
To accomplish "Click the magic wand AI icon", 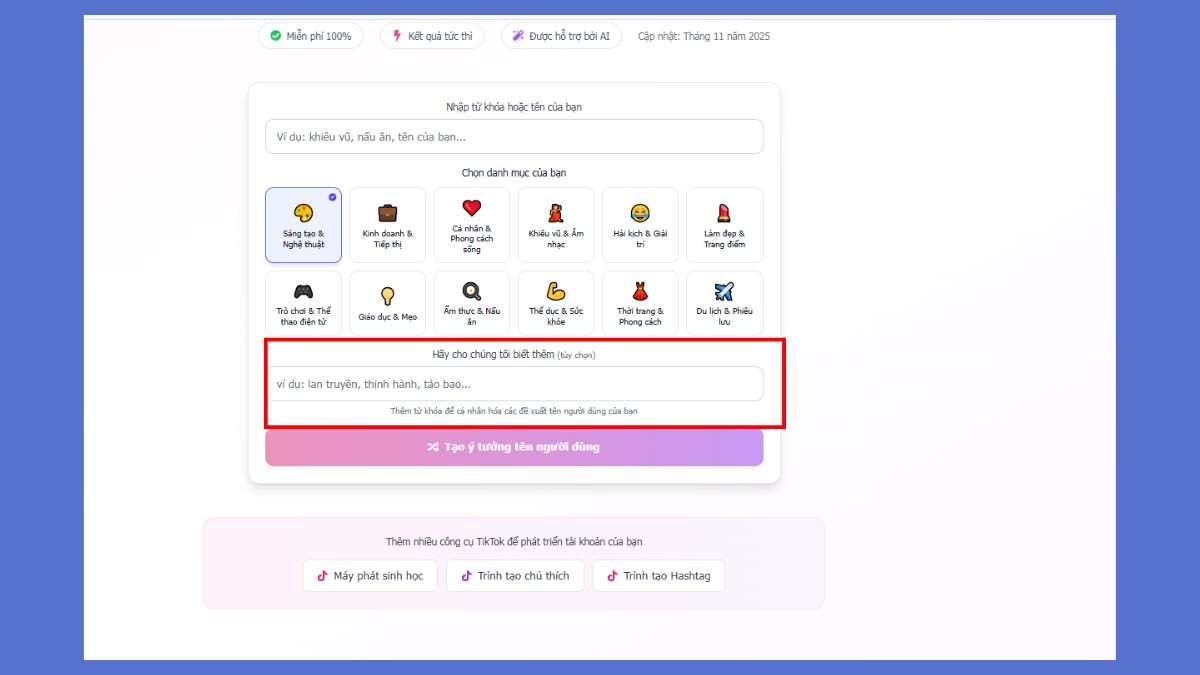I will click(x=518, y=36).
